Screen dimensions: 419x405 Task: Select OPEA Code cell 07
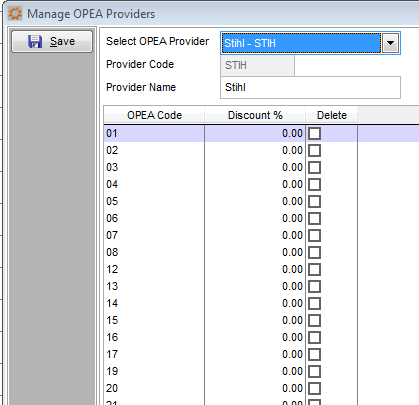click(154, 236)
